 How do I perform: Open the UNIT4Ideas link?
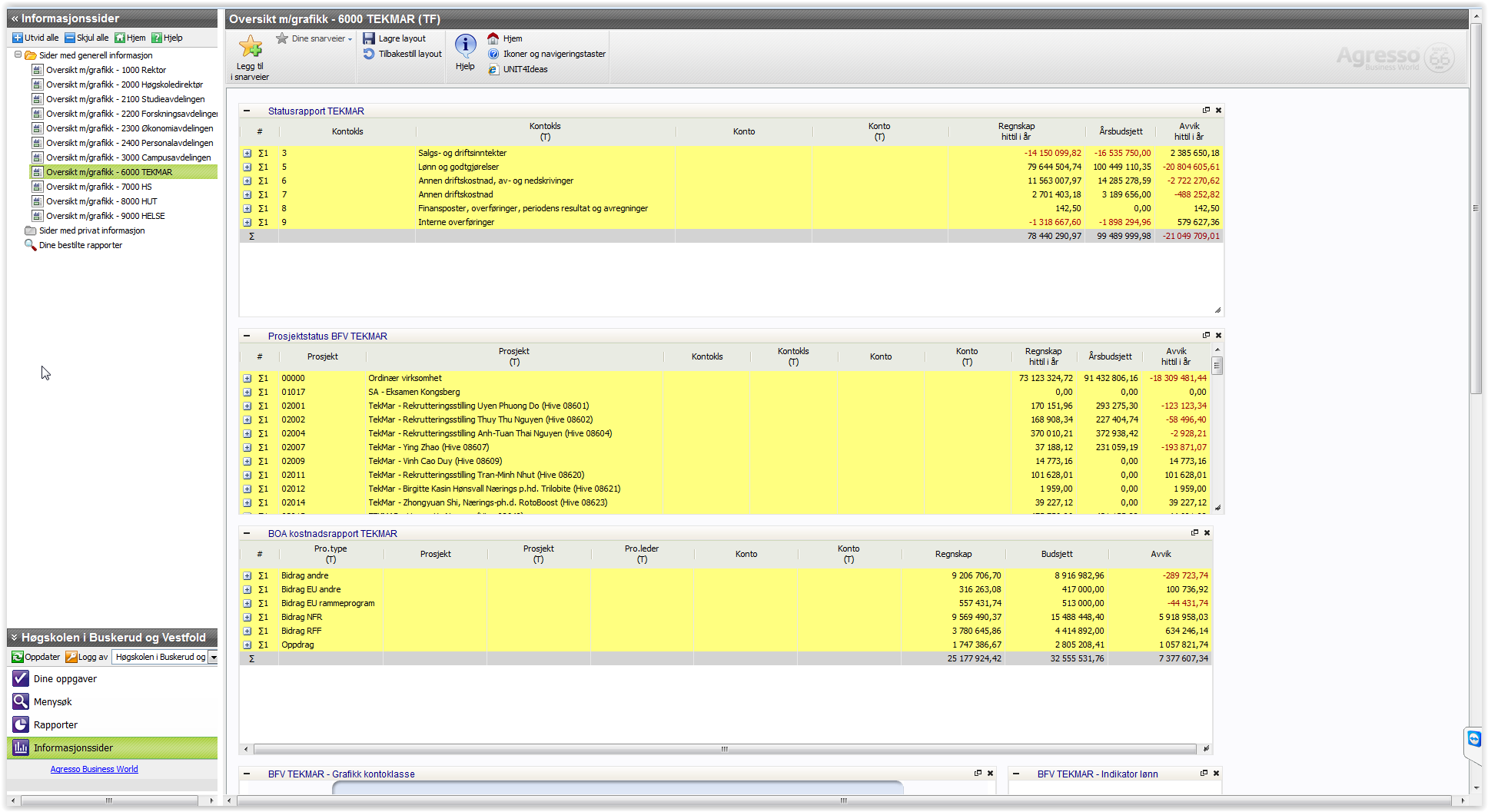[x=525, y=69]
